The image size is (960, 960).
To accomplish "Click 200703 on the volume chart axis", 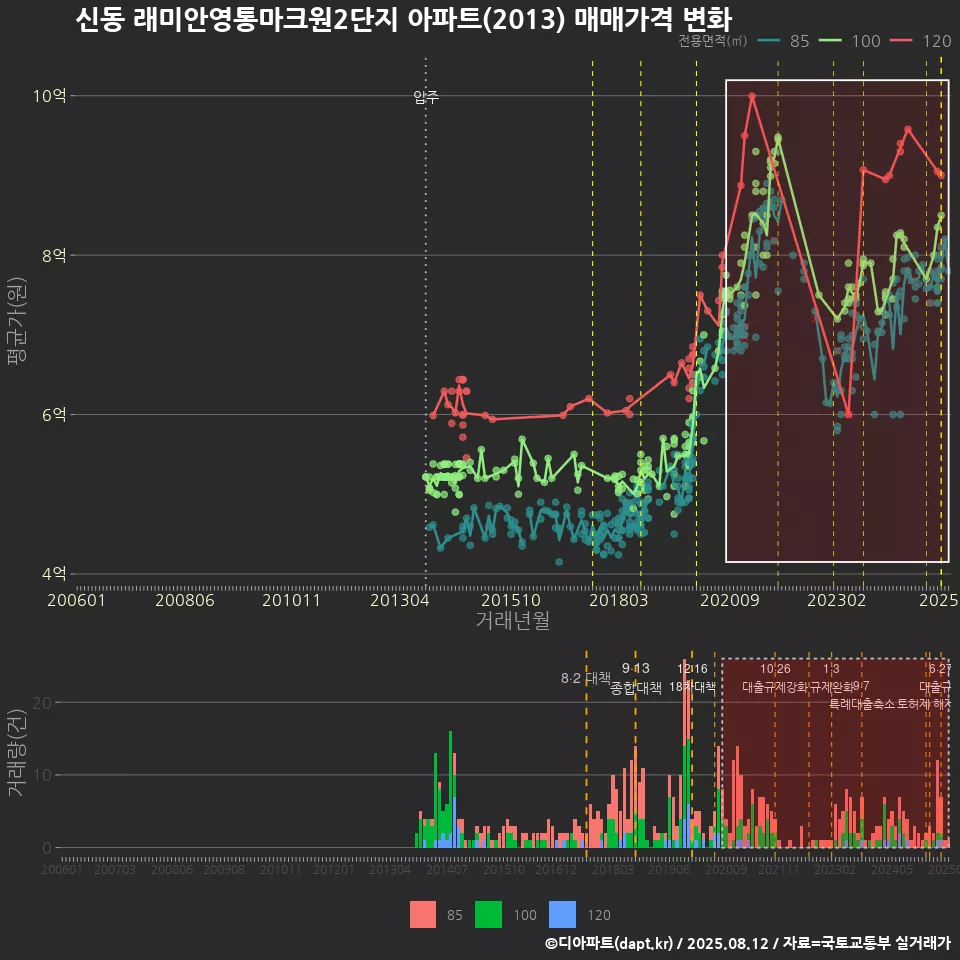I will [115, 869].
